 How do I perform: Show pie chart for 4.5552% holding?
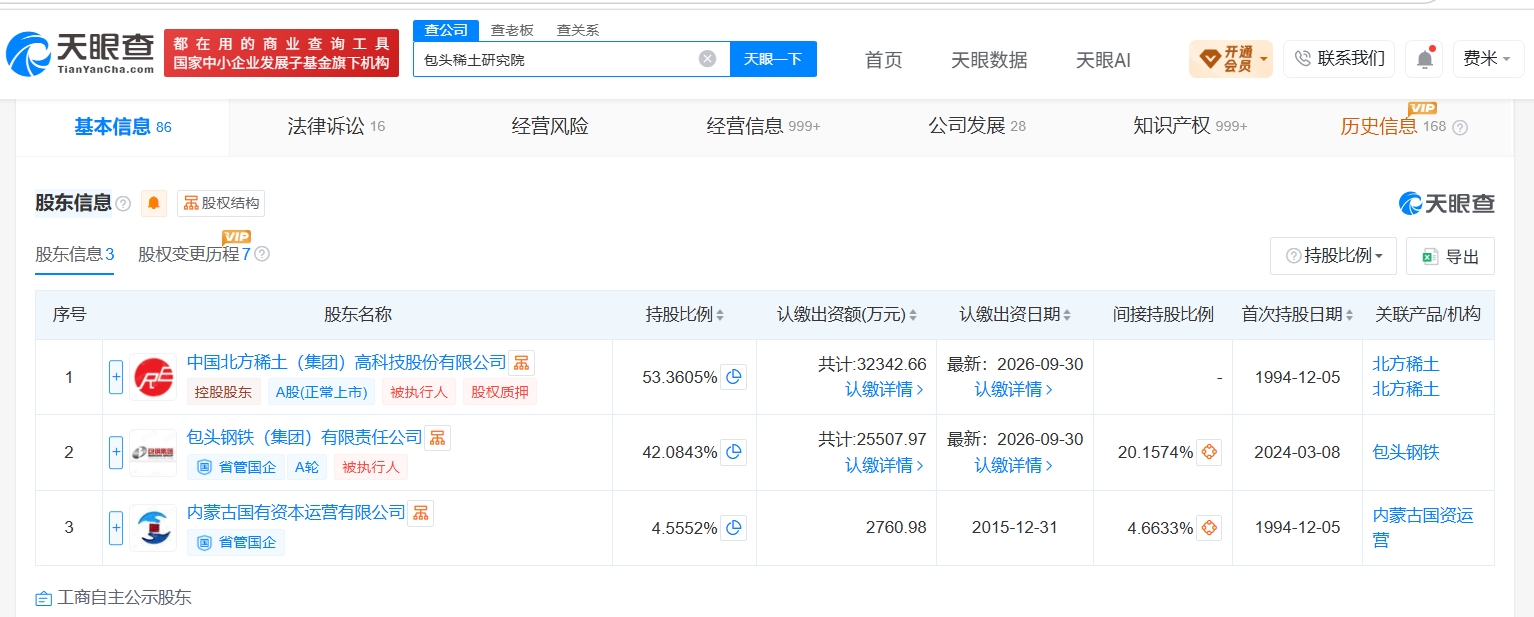(734, 527)
